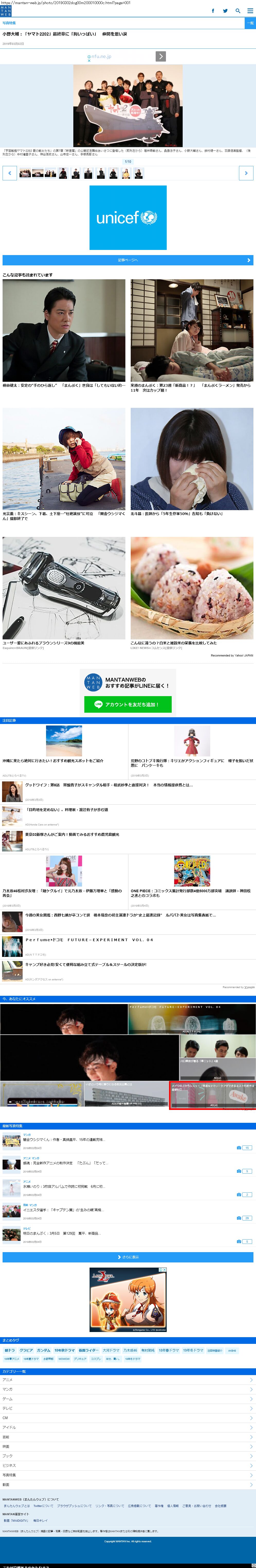The width and height of the screenshot is (256, 1568).
Task: Click the LINE アカウントを友だち追加 green button
Action: pos(128,704)
